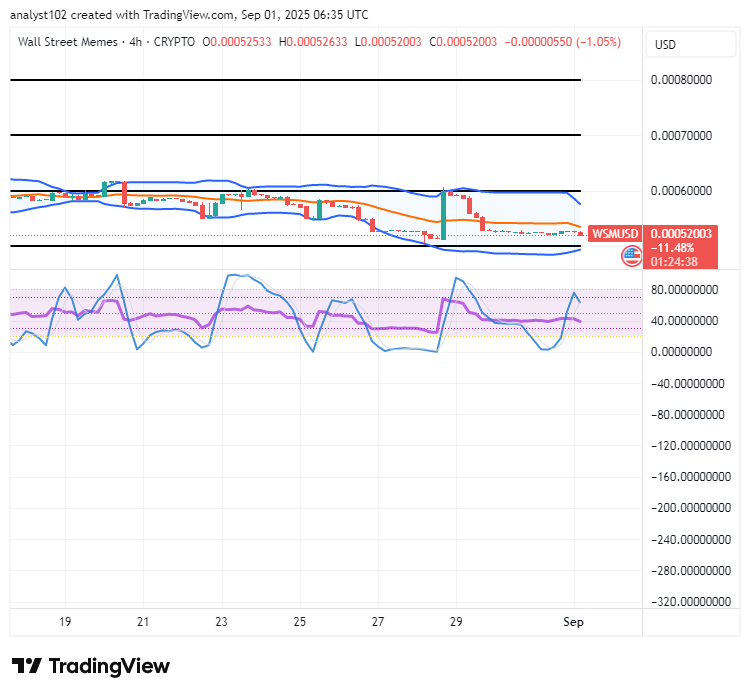Screen dimensions: 750x696
Task: Click the TradingView logo at bottom
Action: 91,666
